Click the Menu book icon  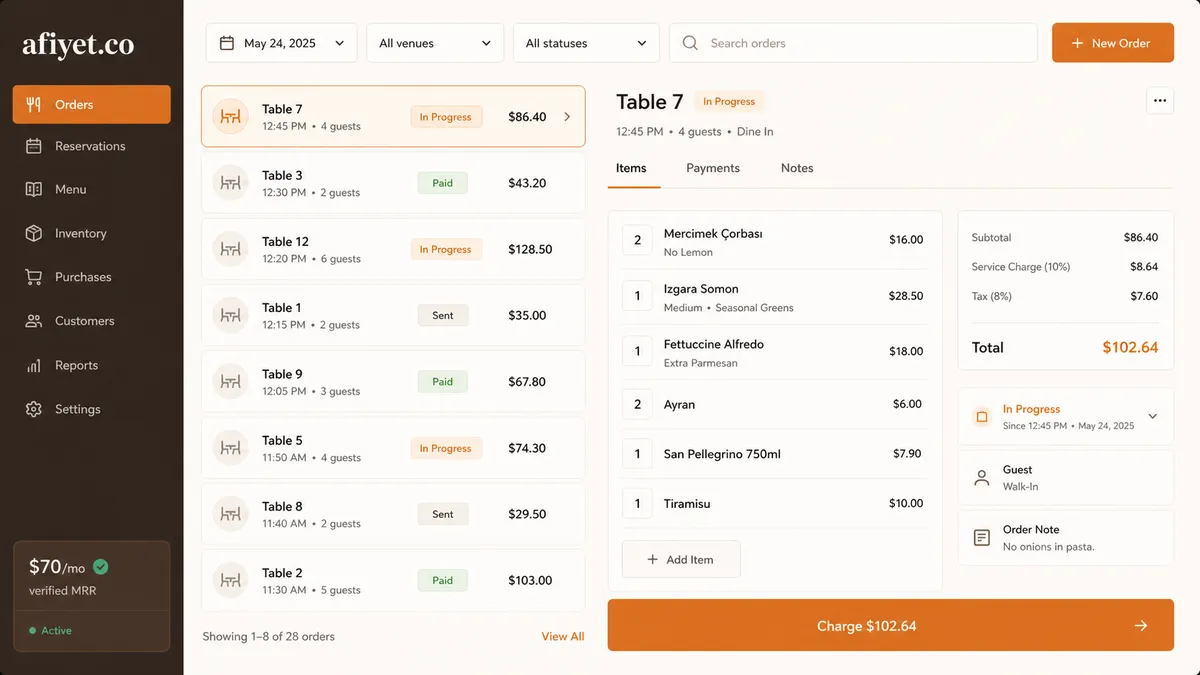(x=34, y=189)
